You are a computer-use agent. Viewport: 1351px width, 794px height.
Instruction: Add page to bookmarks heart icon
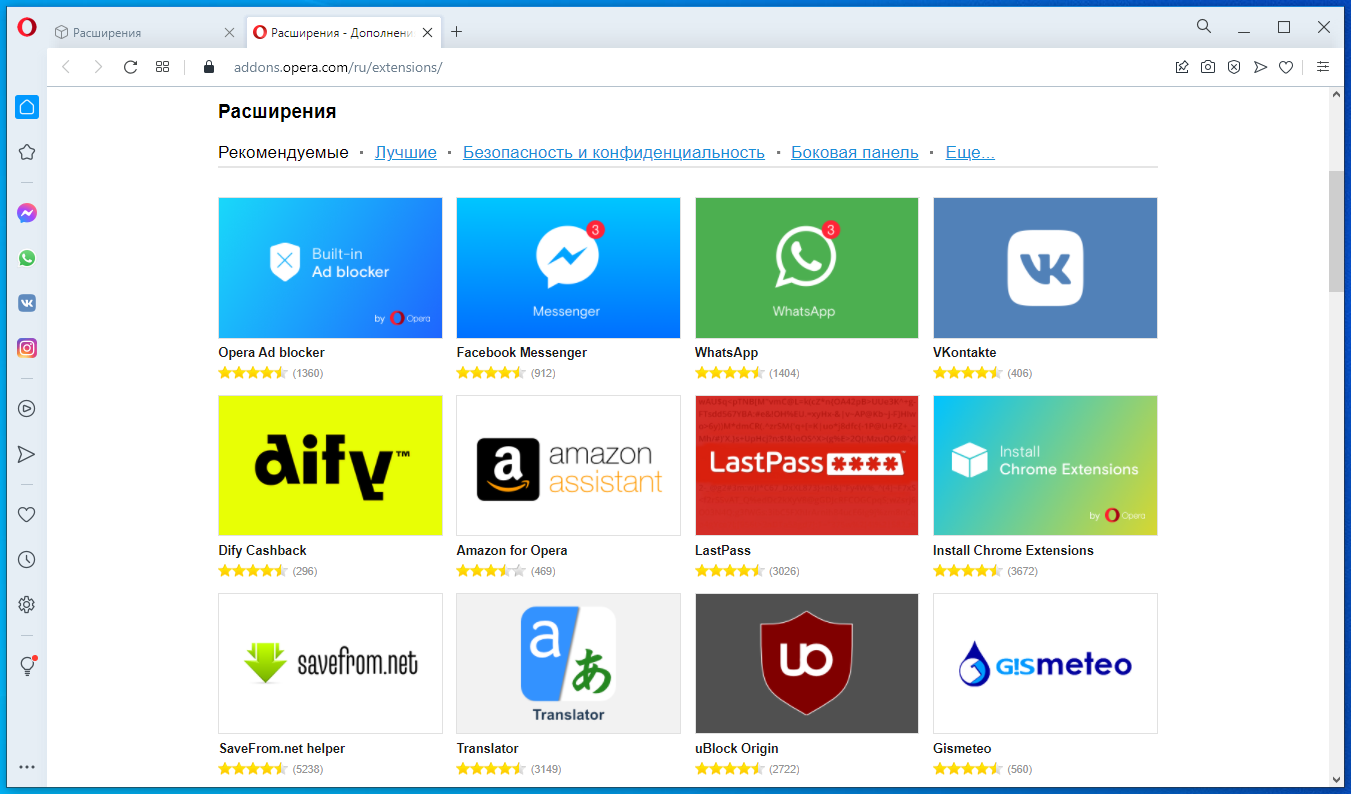point(1286,67)
